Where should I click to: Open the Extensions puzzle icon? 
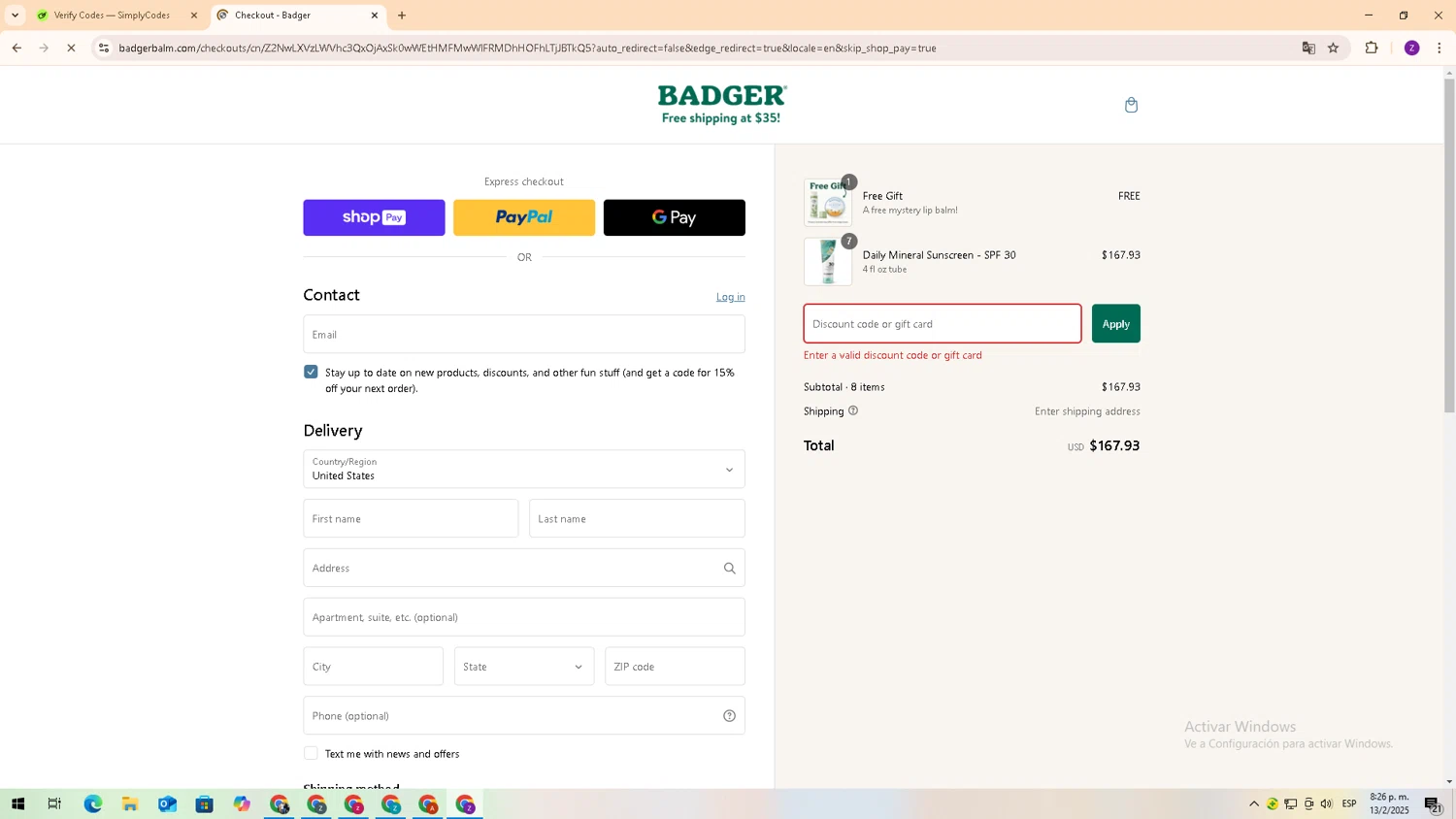[1372, 48]
